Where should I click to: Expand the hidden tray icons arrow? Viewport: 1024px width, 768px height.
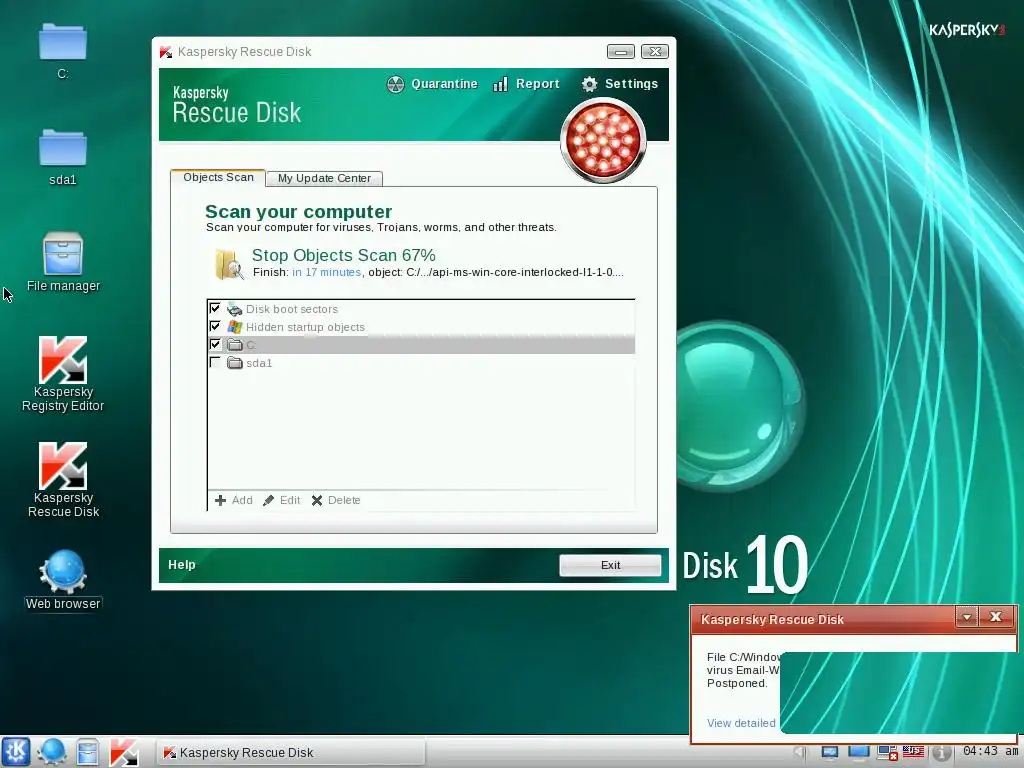[800, 753]
